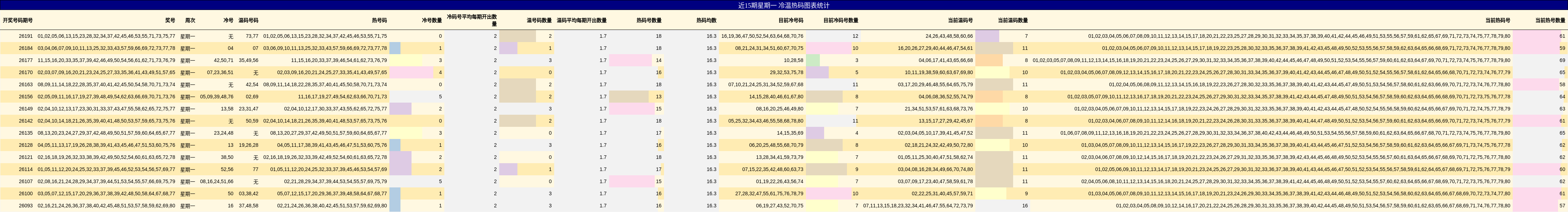
Task: Click current cold numbers 08,16,20,25,46,49,80
Action: [x=780, y=109]
